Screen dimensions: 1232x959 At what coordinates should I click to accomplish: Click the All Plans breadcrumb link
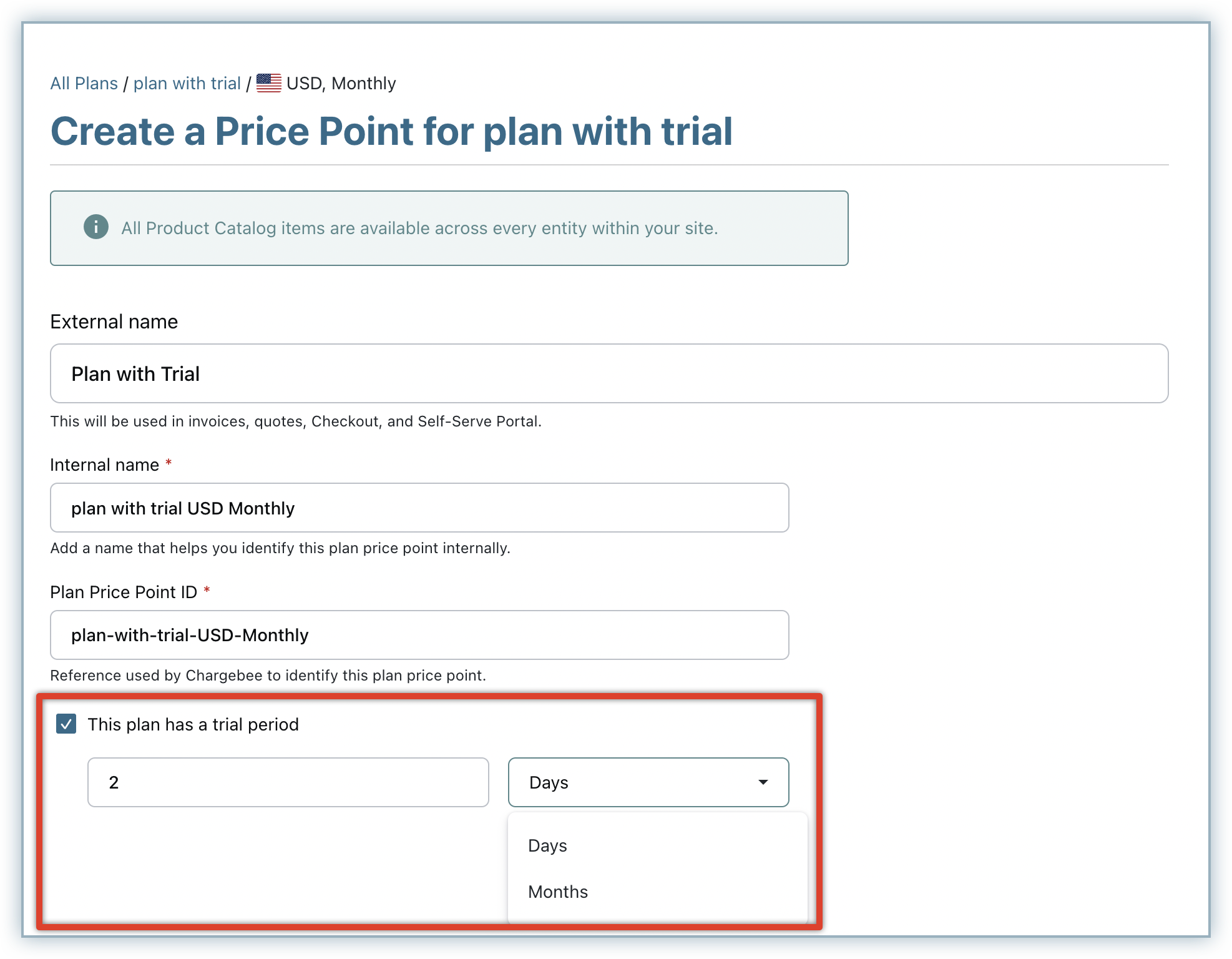pyautogui.click(x=84, y=84)
